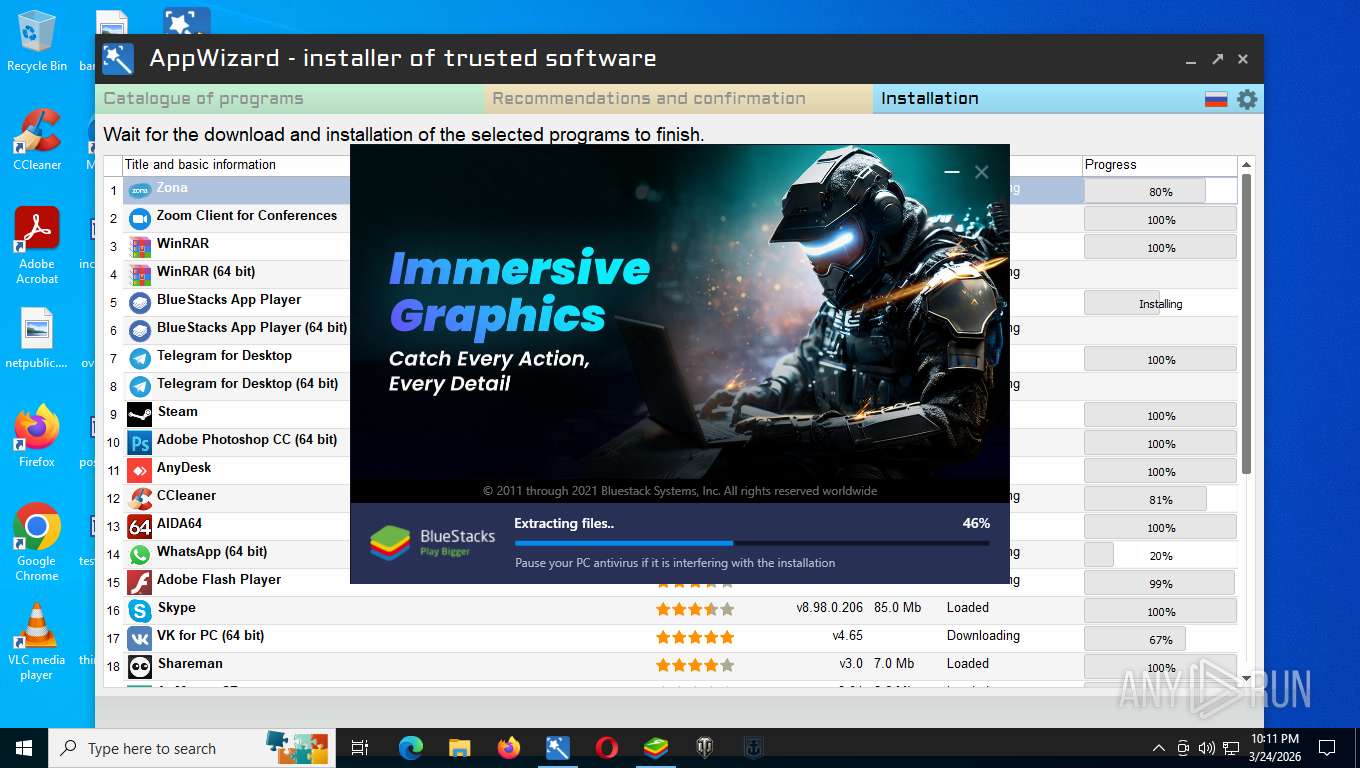This screenshot has height=768, width=1360.
Task: Select the BlueStacks App Player row name
Action: (229, 299)
